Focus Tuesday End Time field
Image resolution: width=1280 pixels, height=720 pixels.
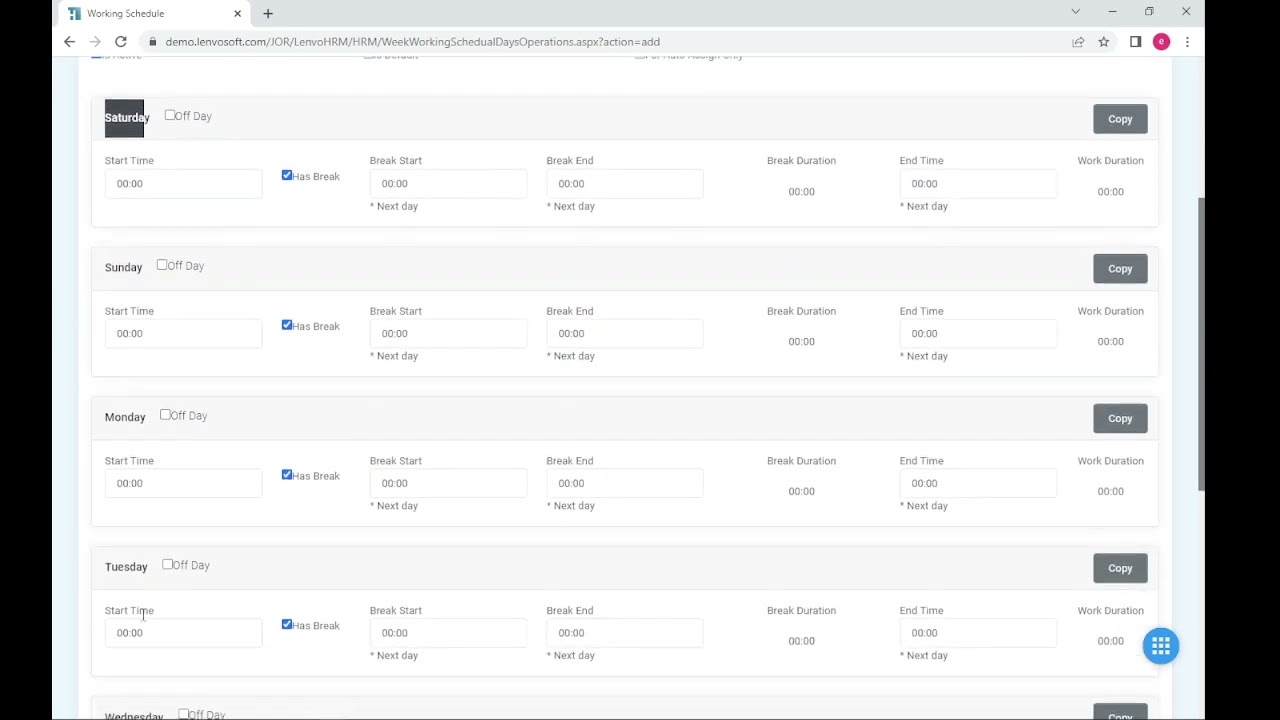coord(978,633)
